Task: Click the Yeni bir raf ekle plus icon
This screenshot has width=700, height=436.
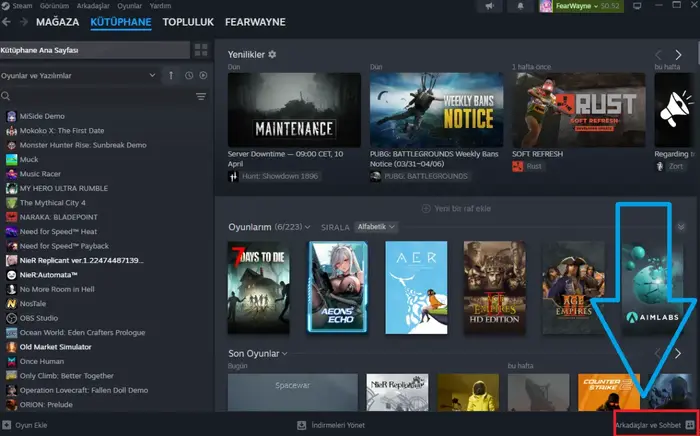Action: pos(426,208)
